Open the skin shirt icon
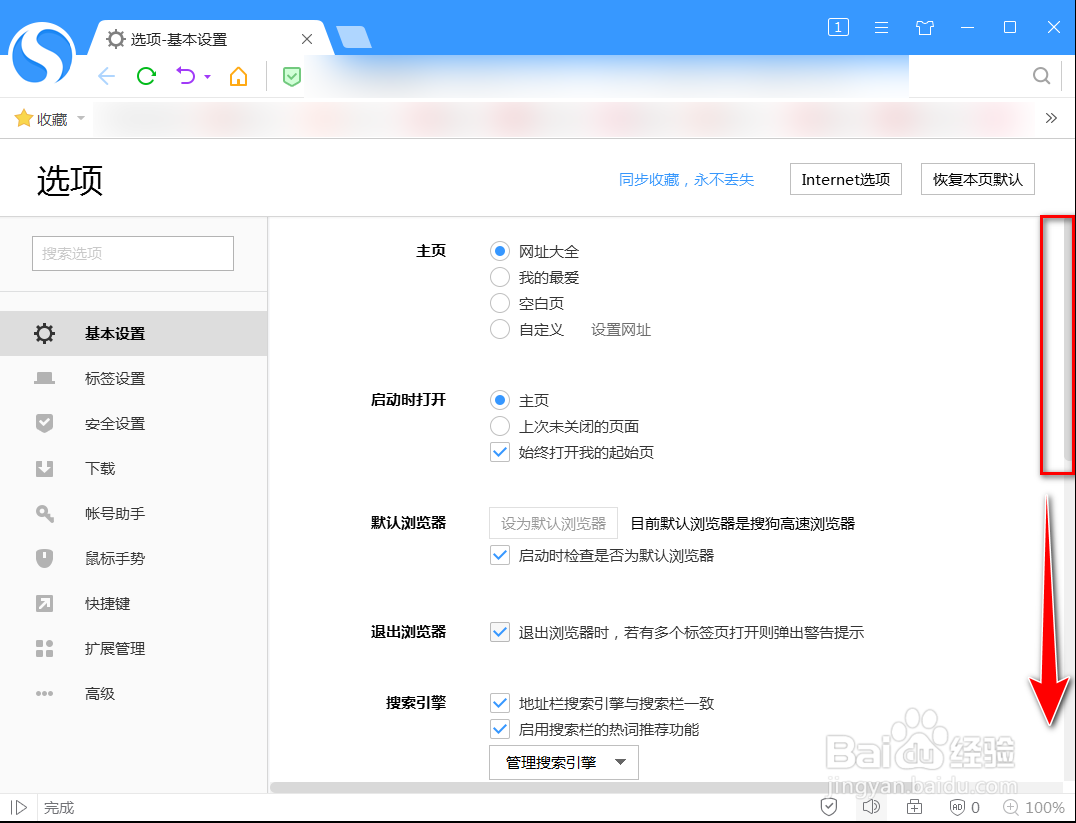 pos(925,27)
